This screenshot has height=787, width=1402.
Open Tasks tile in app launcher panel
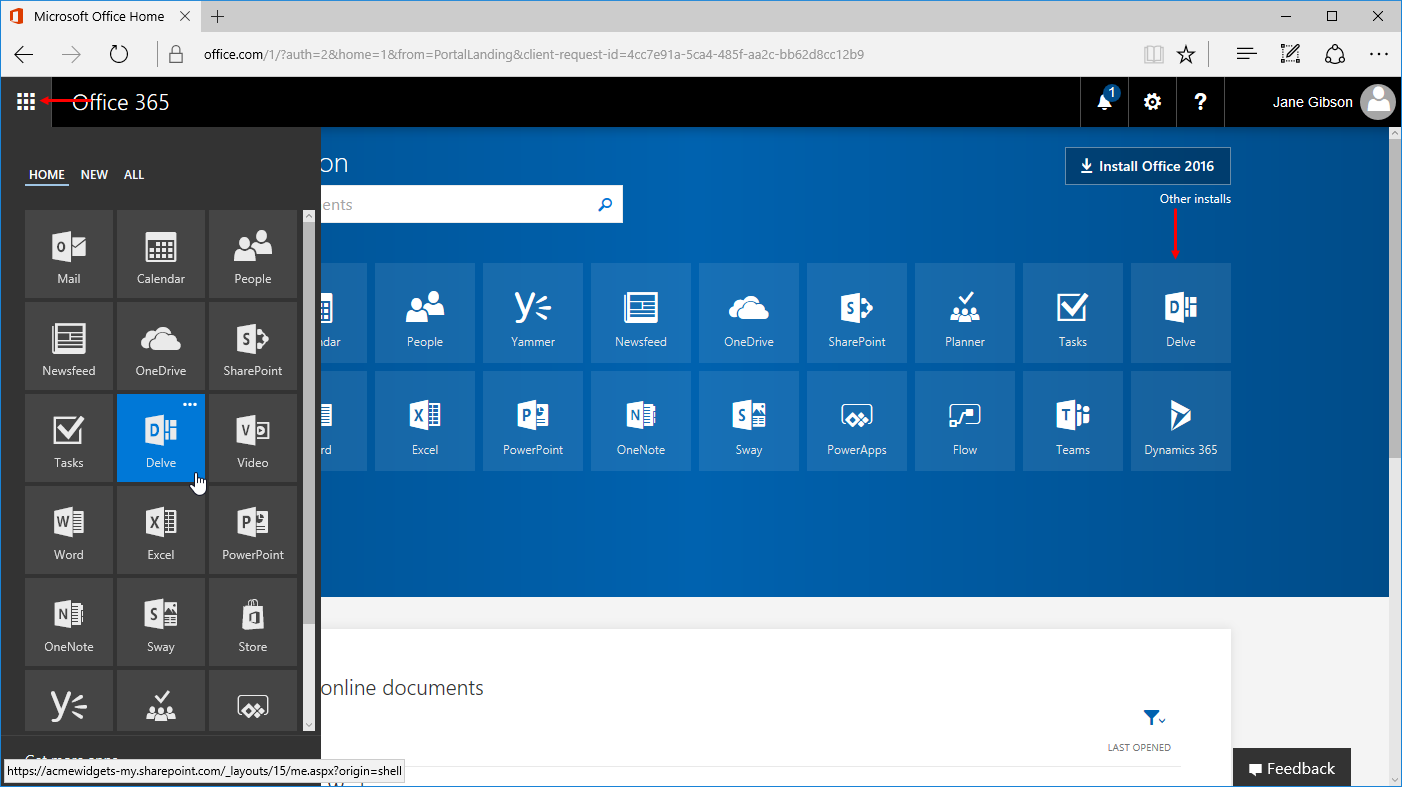pyautogui.click(x=69, y=438)
